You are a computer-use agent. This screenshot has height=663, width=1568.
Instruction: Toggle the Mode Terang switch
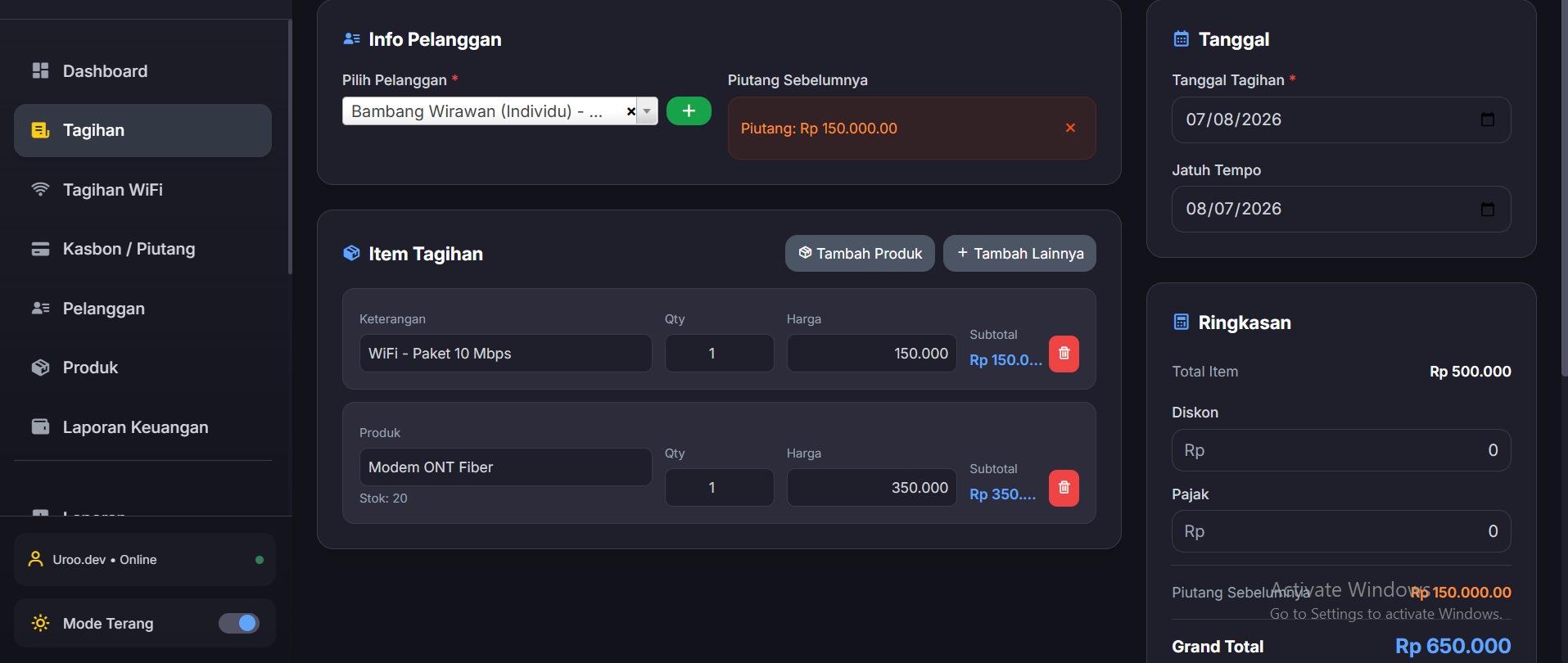click(x=239, y=623)
